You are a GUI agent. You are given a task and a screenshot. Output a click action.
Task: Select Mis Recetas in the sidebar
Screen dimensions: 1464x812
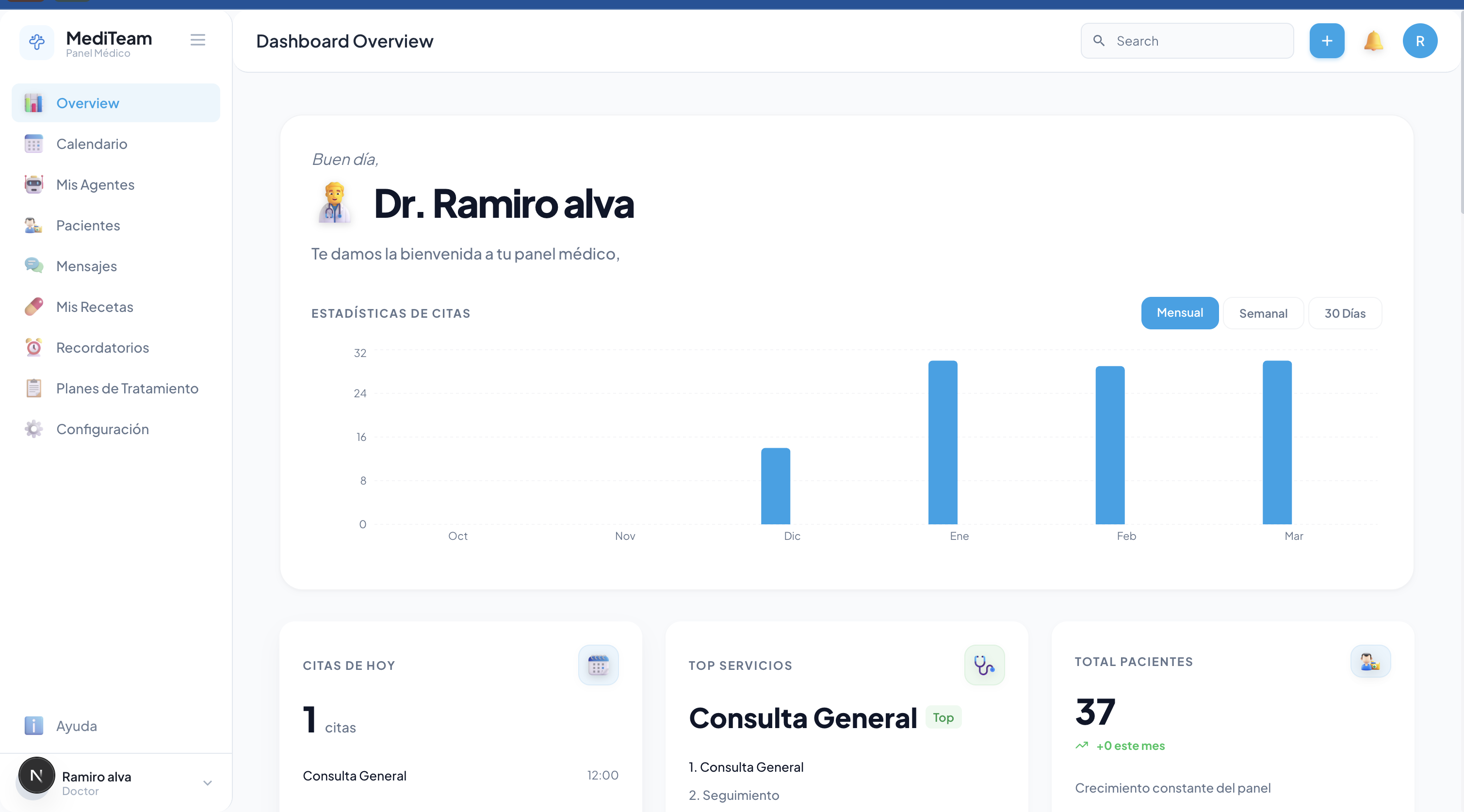tap(94, 306)
